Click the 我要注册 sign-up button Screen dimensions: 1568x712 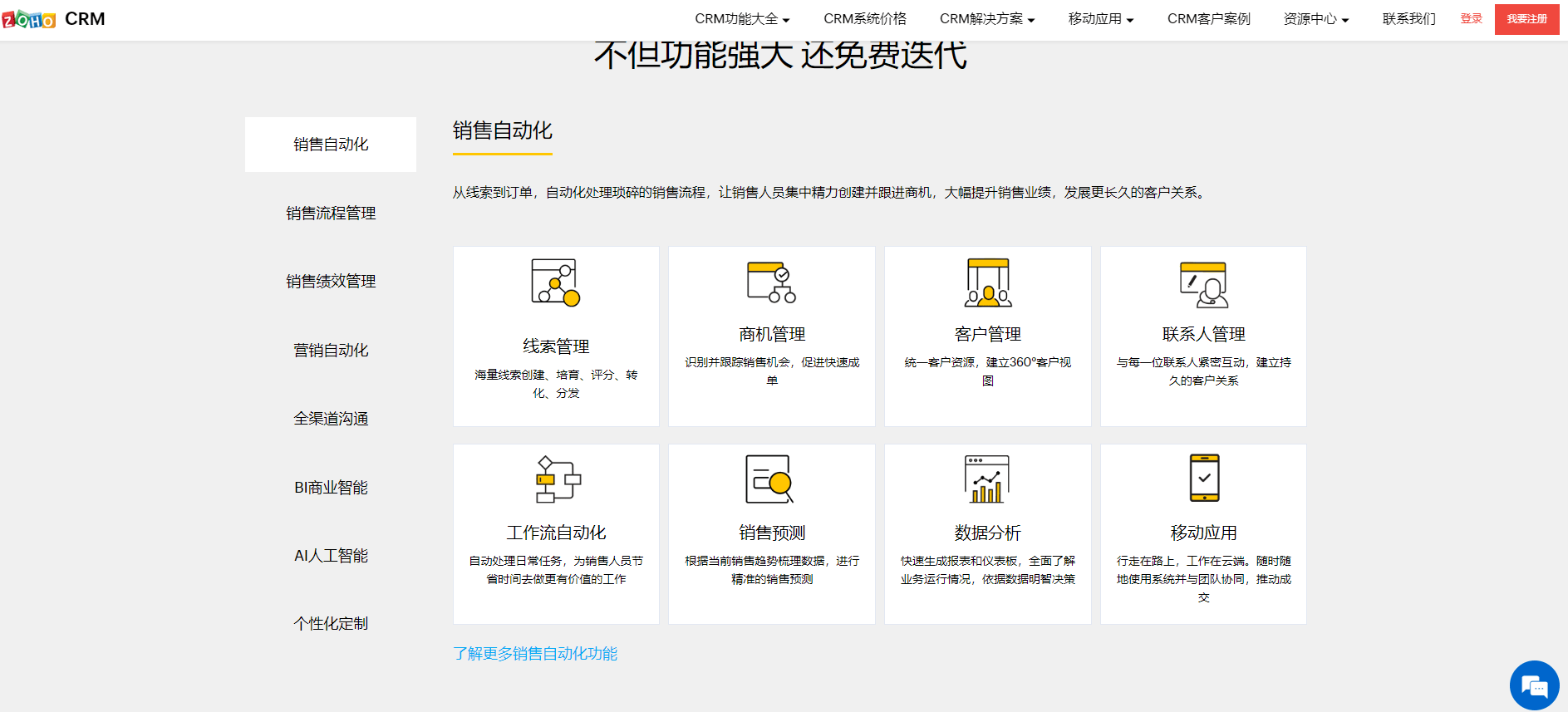(1527, 19)
